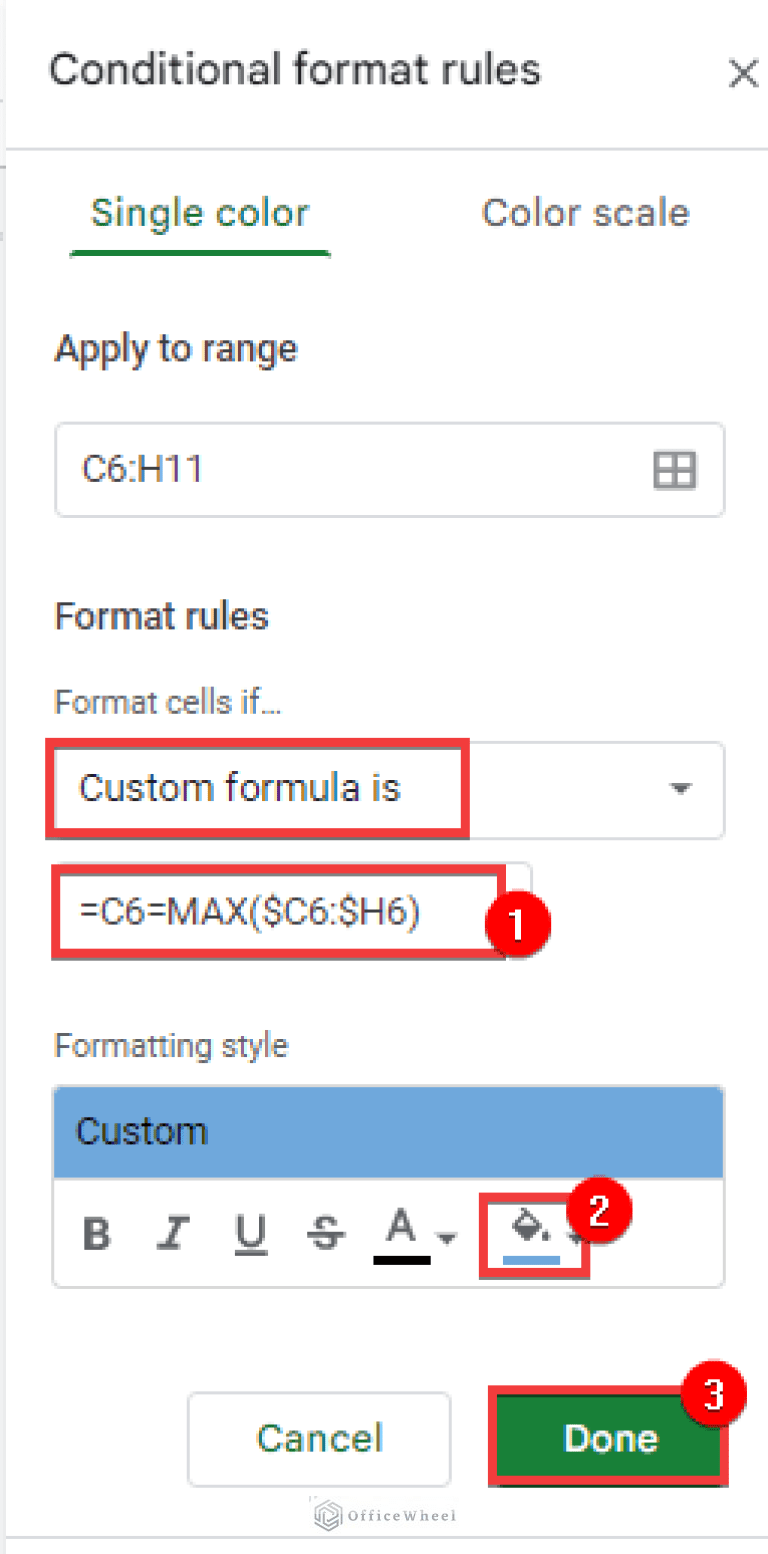The image size is (768, 1554).
Task: Toggle underline formatting style
Action: pyautogui.click(x=249, y=1234)
